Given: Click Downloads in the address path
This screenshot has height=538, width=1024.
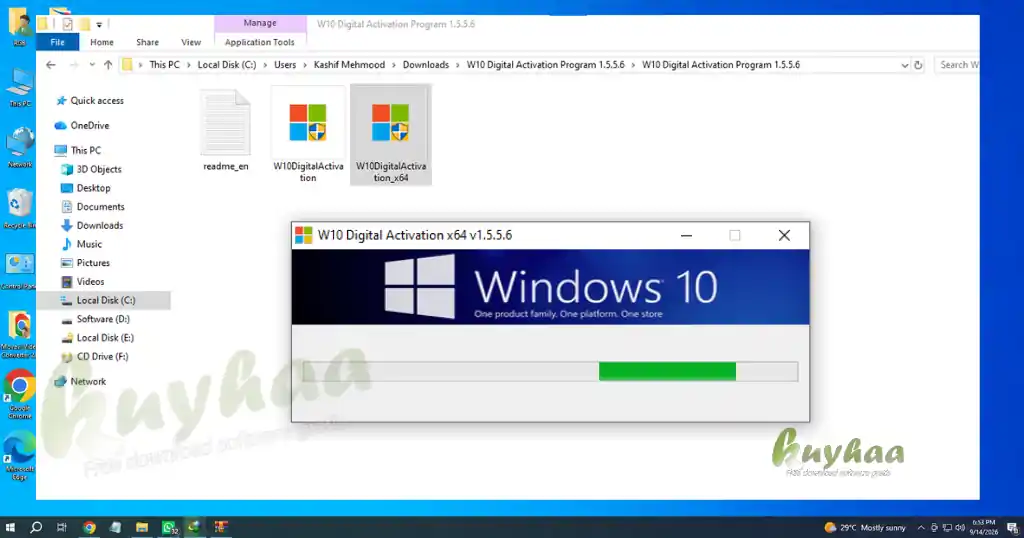Looking at the screenshot, I should pos(426,65).
